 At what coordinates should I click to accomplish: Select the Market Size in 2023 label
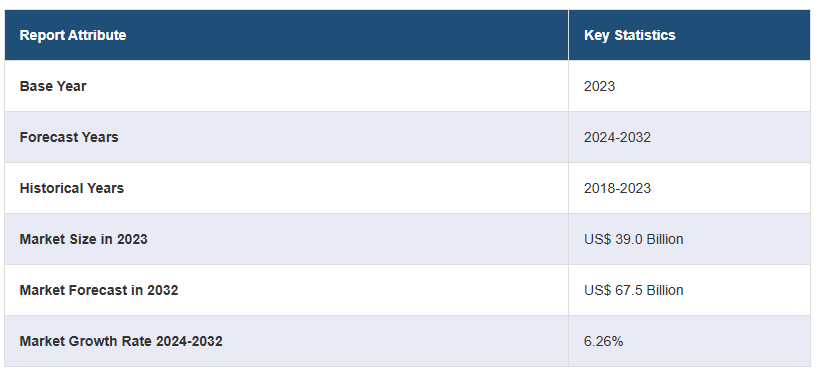[x=84, y=239]
